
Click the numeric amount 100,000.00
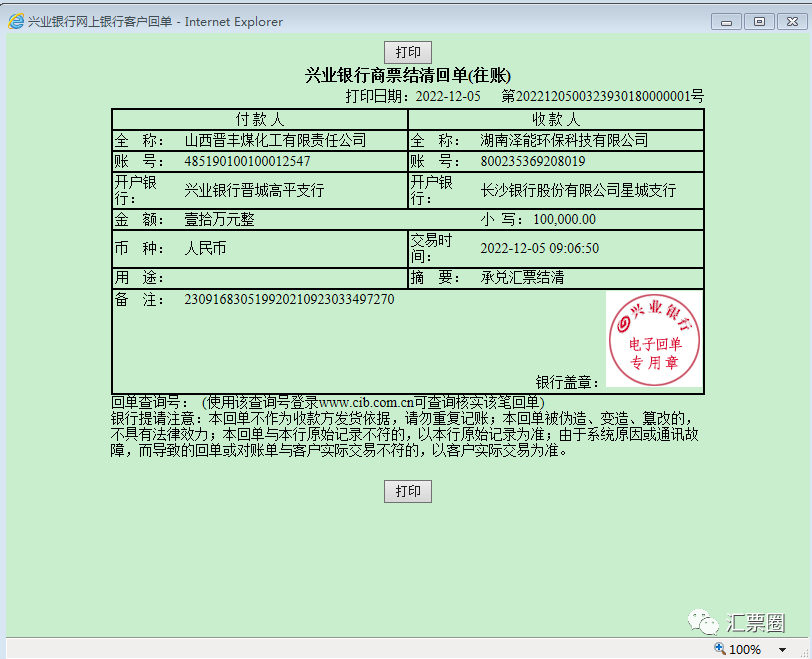pos(564,219)
